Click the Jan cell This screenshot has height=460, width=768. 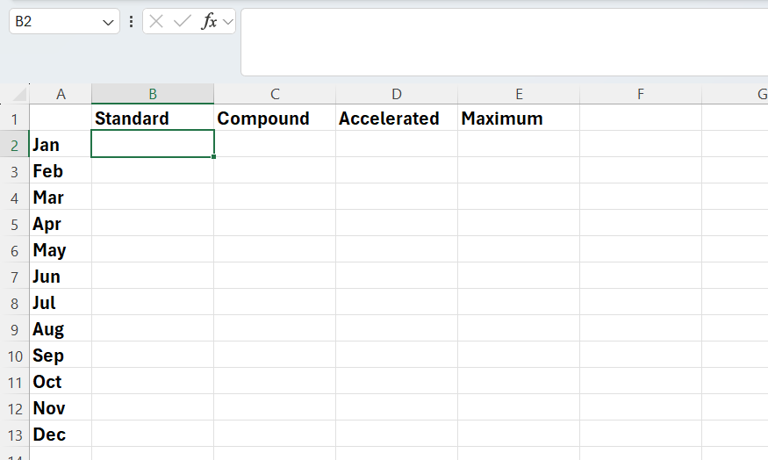coord(61,145)
